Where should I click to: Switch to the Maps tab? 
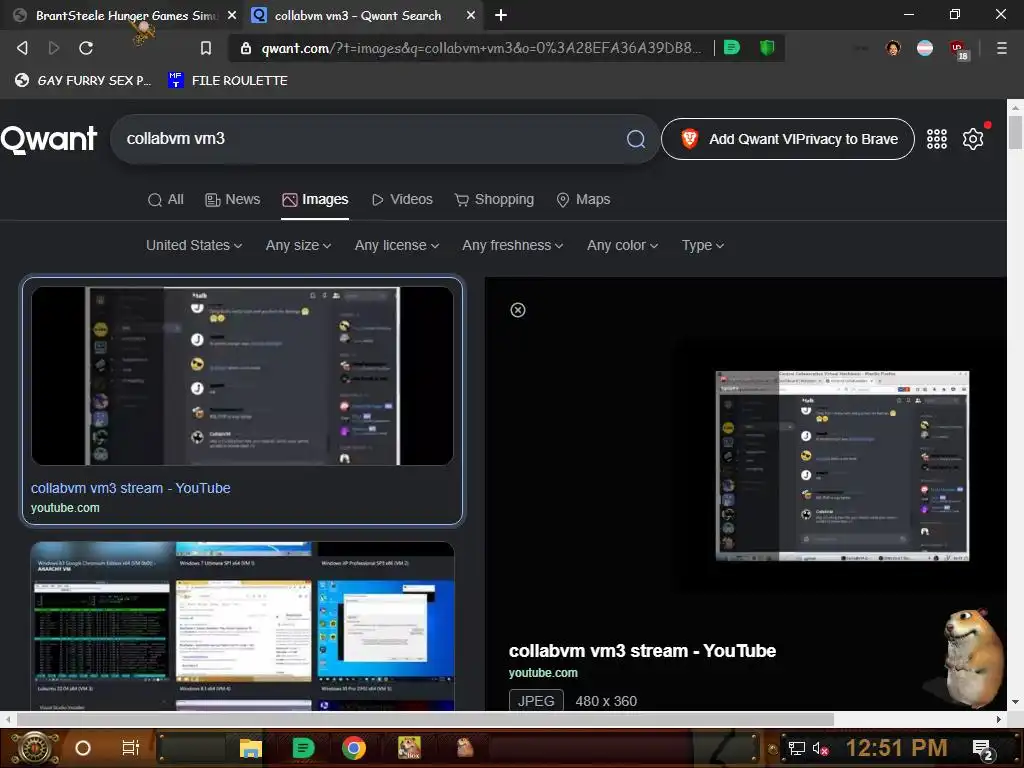point(583,200)
